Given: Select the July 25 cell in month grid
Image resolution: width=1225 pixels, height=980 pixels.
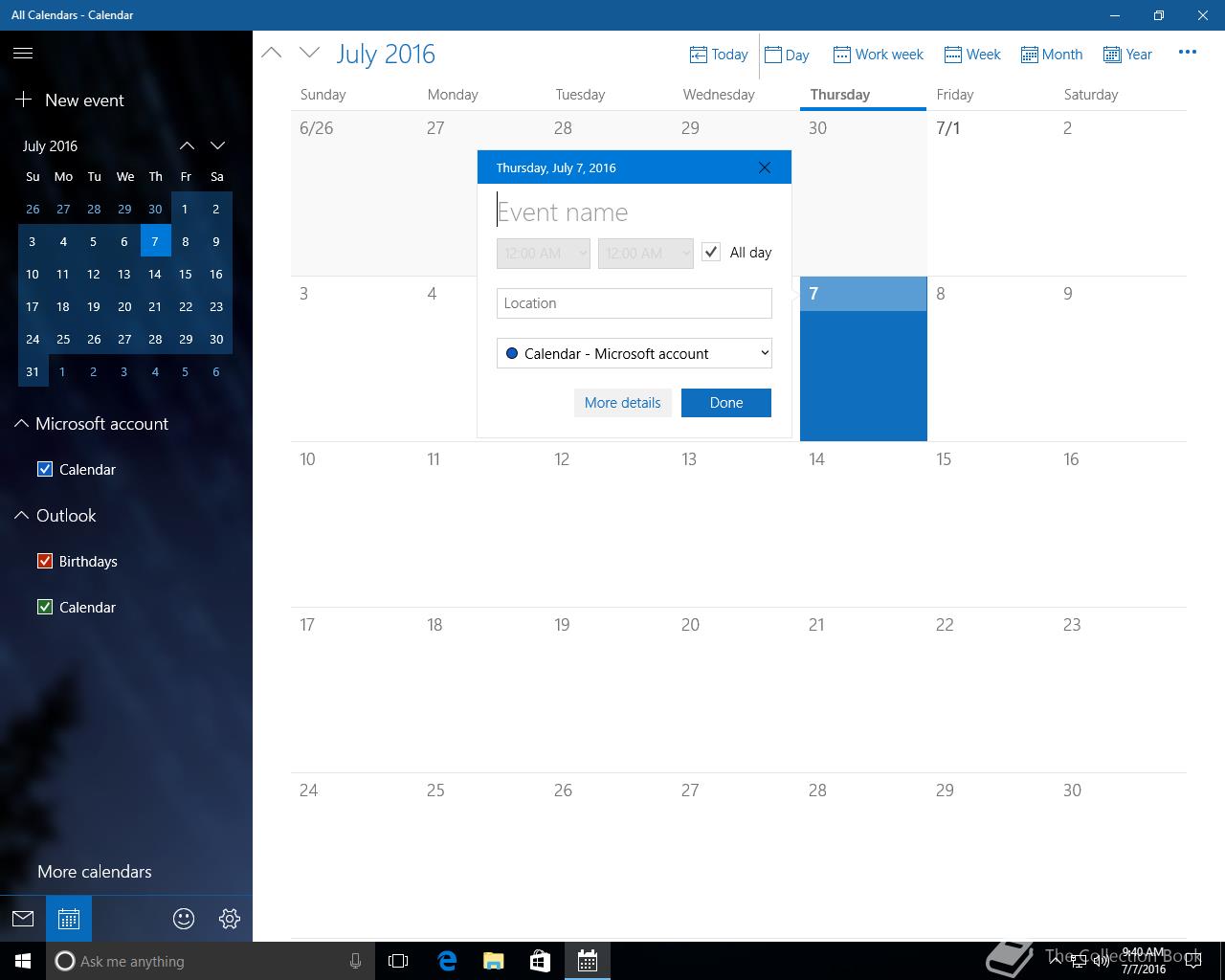Looking at the screenshot, I should click(x=481, y=856).
